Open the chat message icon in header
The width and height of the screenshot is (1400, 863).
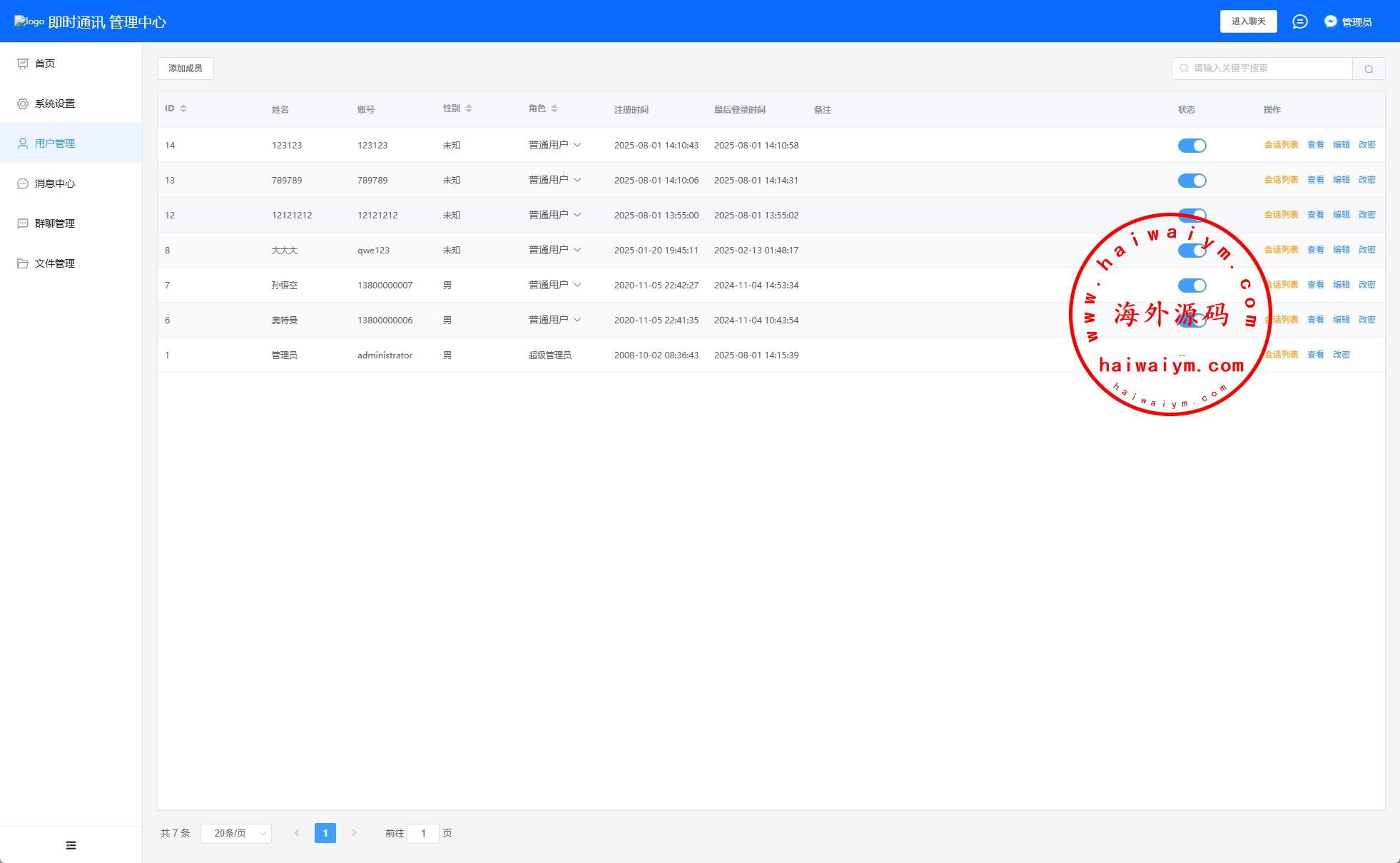(1299, 21)
